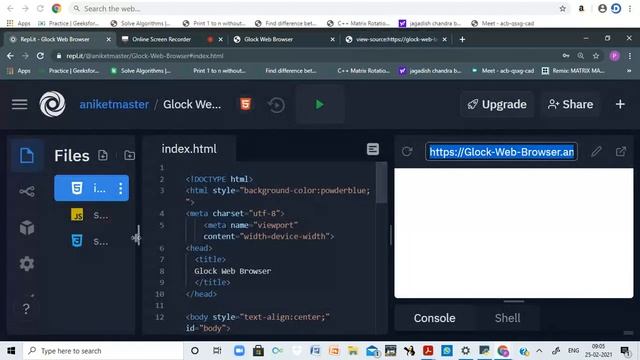Click the pencil edit icon beside the preview URL
The width and height of the screenshot is (640, 360).
[x=596, y=152]
